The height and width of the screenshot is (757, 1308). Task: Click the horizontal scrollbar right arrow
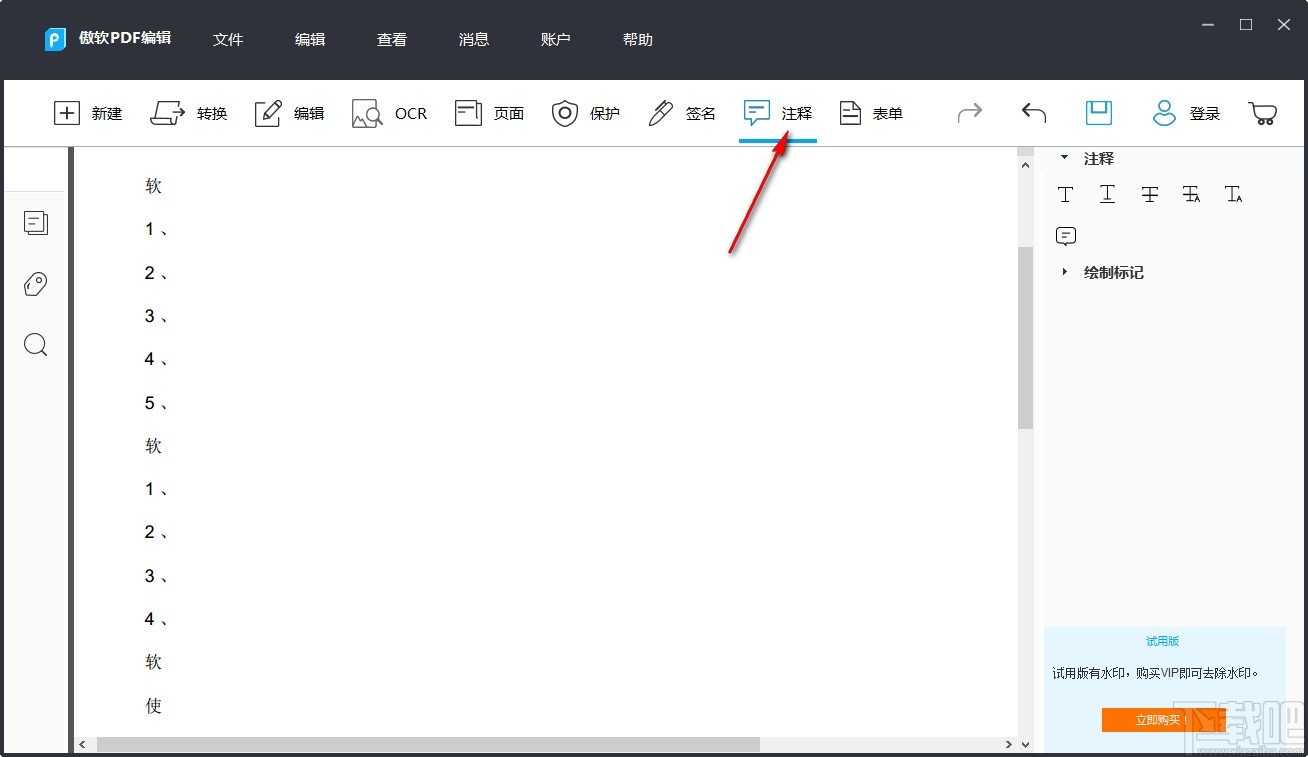[1009, 744]
